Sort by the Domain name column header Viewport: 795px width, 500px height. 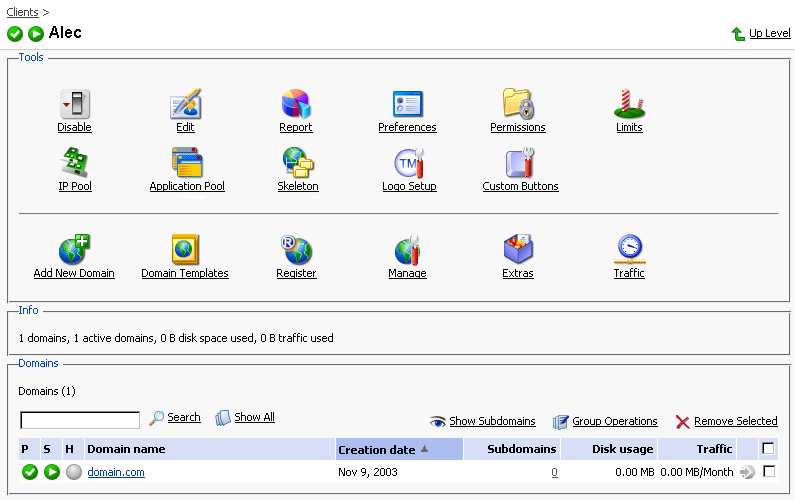point(126,449)
